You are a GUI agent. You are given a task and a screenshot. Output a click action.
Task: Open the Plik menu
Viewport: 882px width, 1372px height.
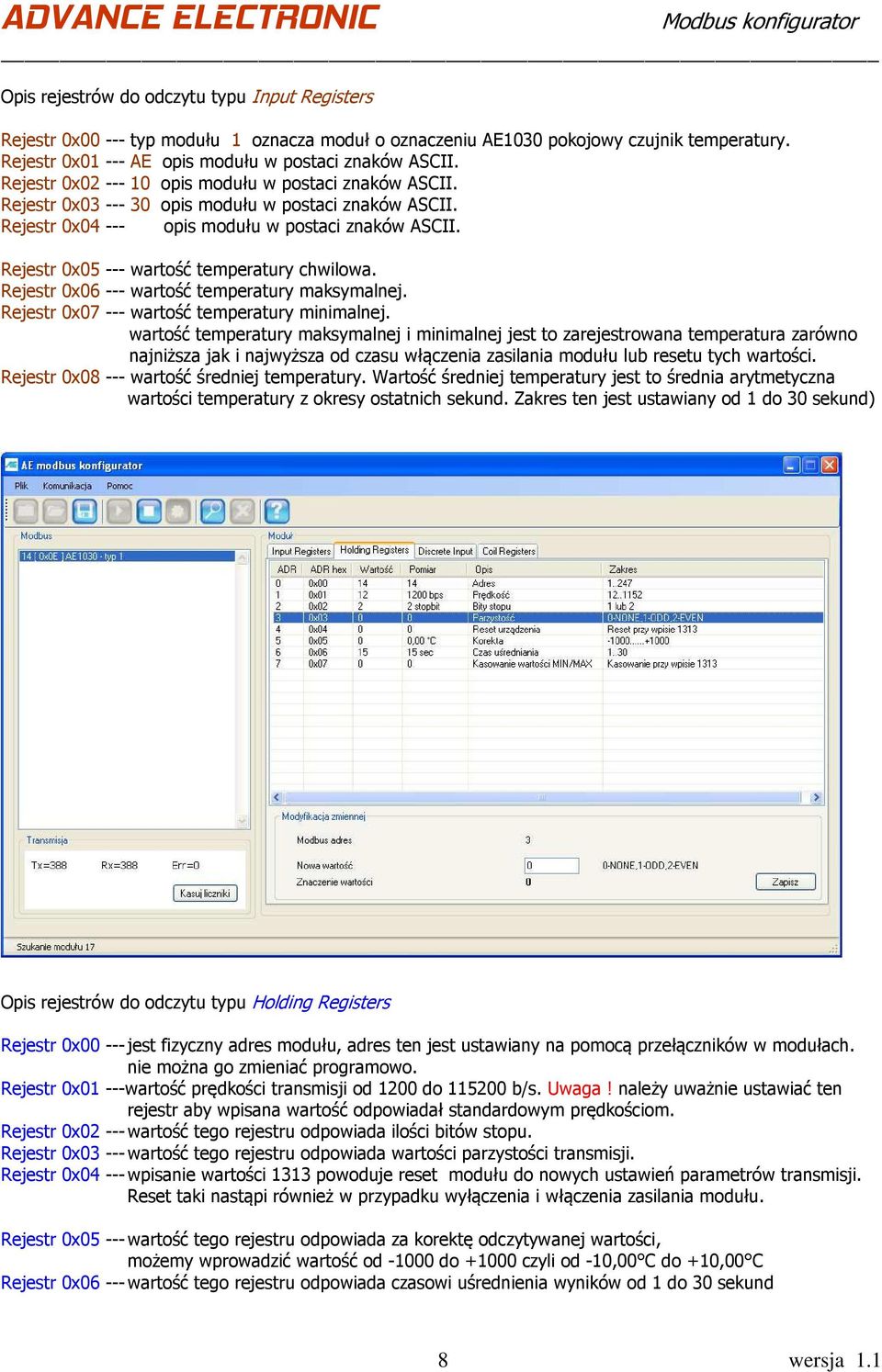[21, 486]
